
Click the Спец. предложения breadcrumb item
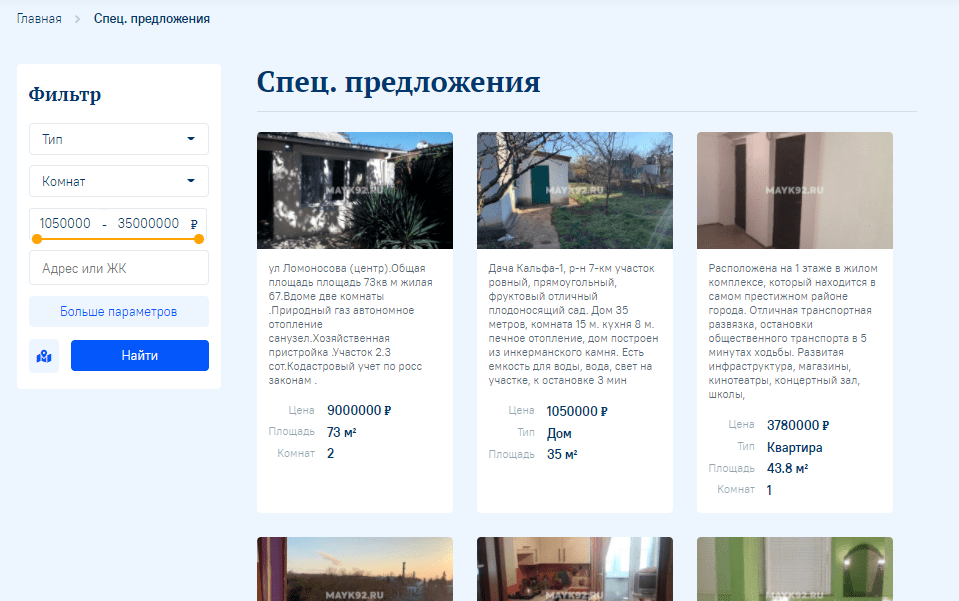pos(151,19)
